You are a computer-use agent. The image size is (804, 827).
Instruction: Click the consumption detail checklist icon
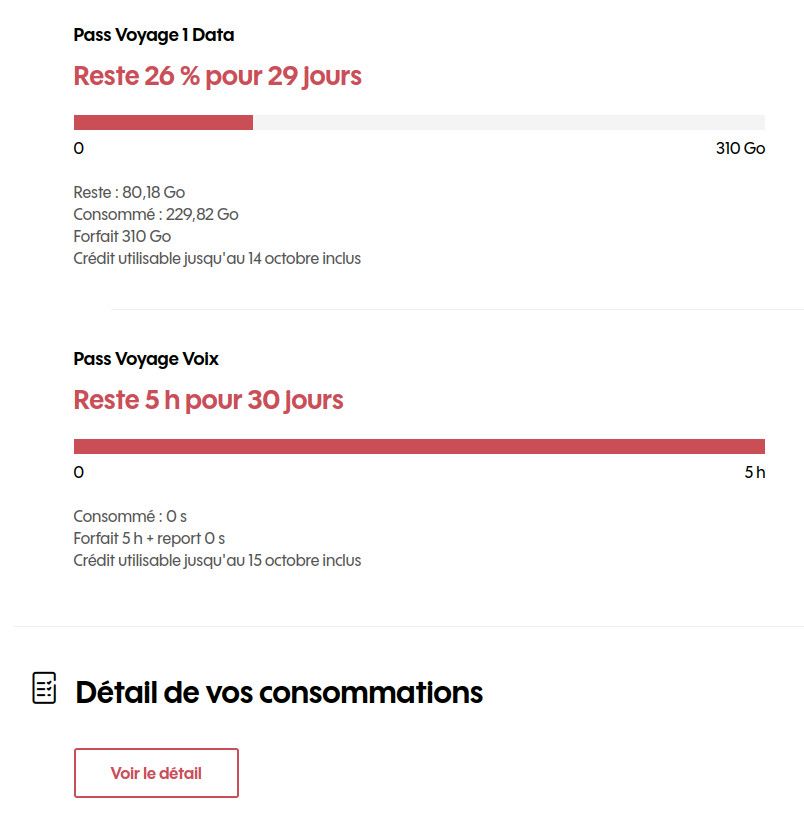44,688
